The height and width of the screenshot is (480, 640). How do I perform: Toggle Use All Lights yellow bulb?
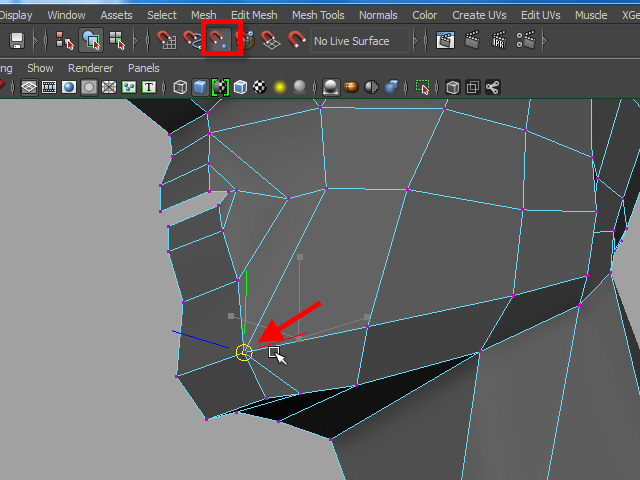pos(280,87)
